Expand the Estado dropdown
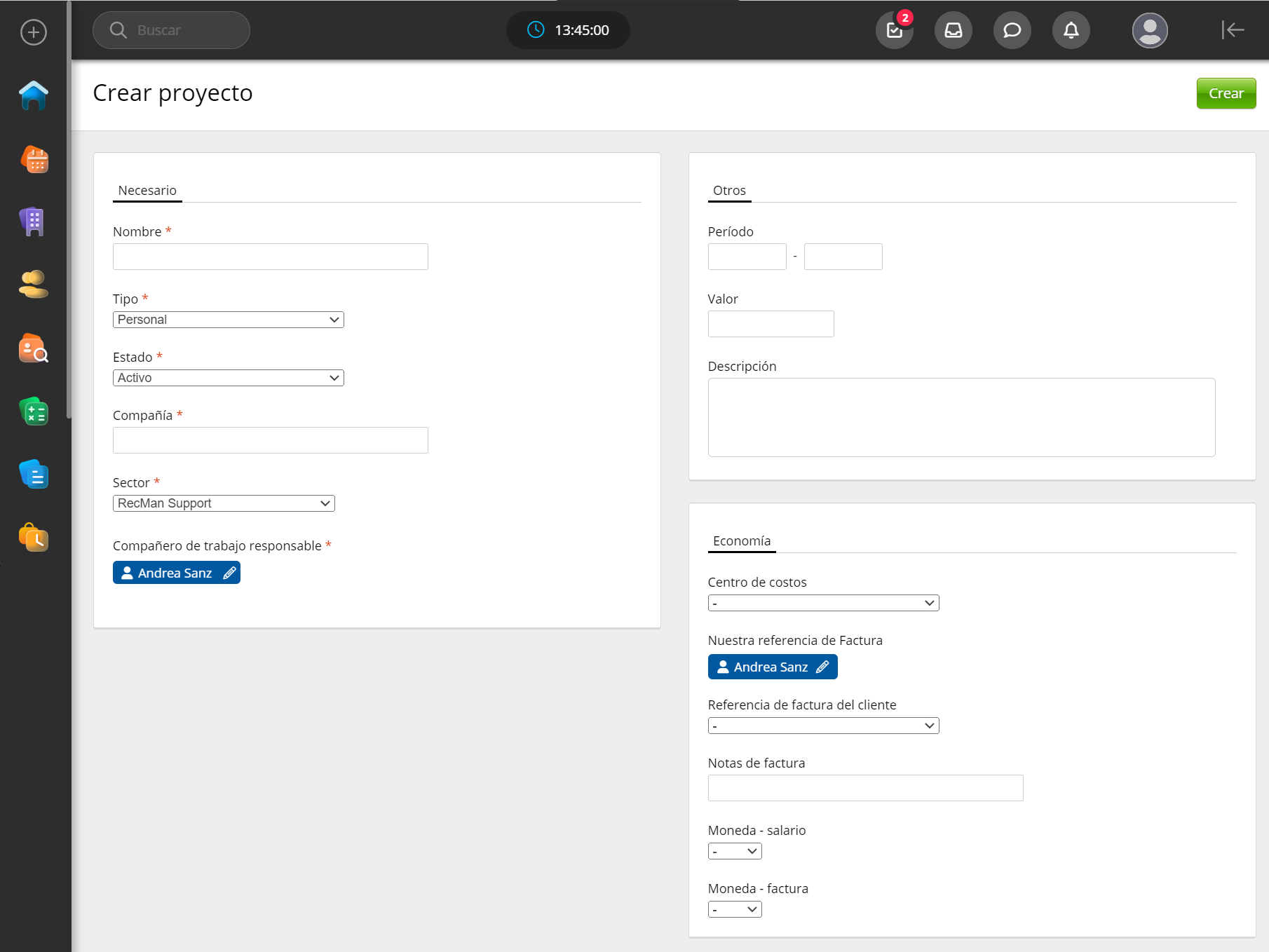This screenshot has width=1269, height=952. point(228,378)
